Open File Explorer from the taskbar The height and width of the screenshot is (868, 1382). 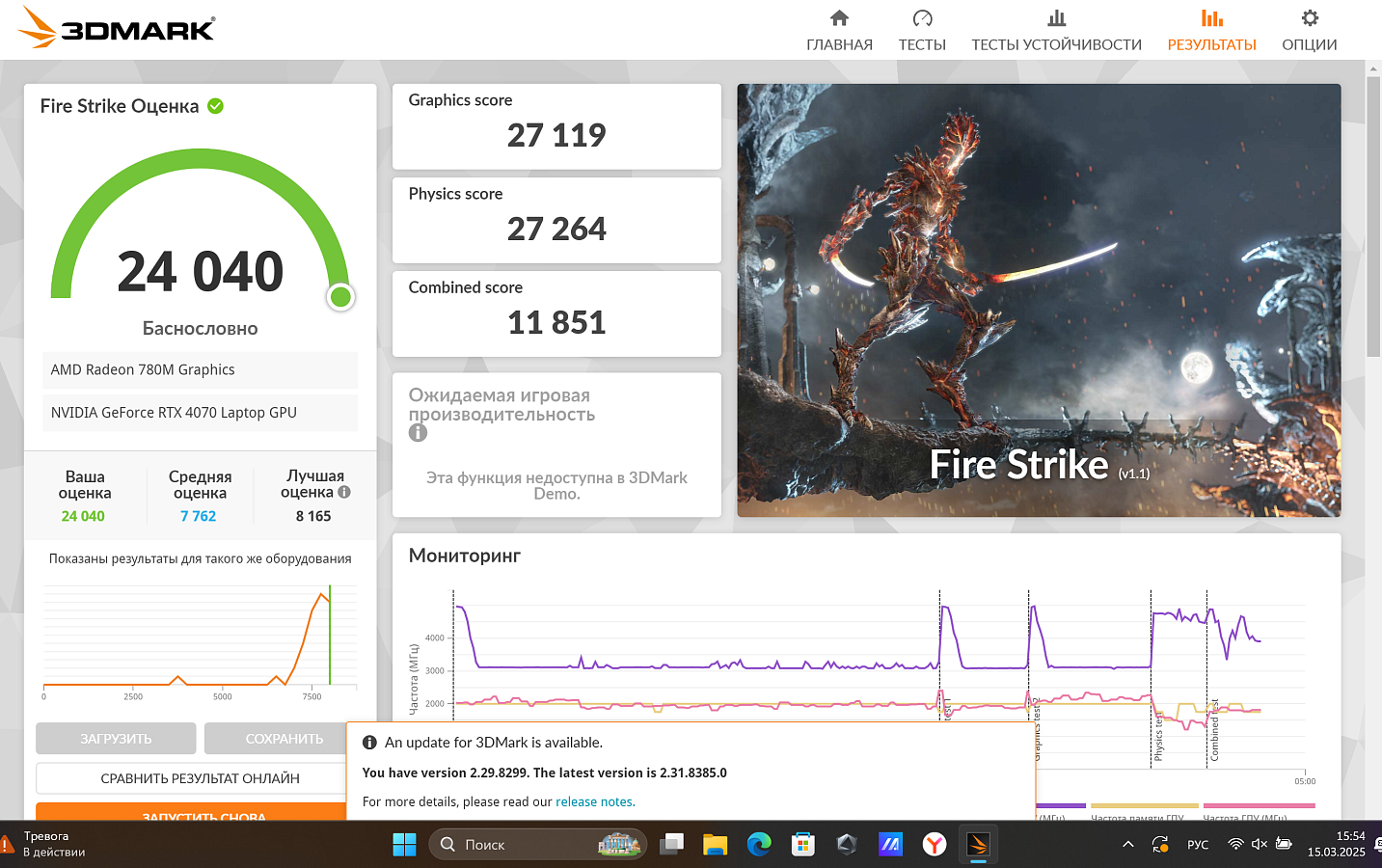click(715, 845)
